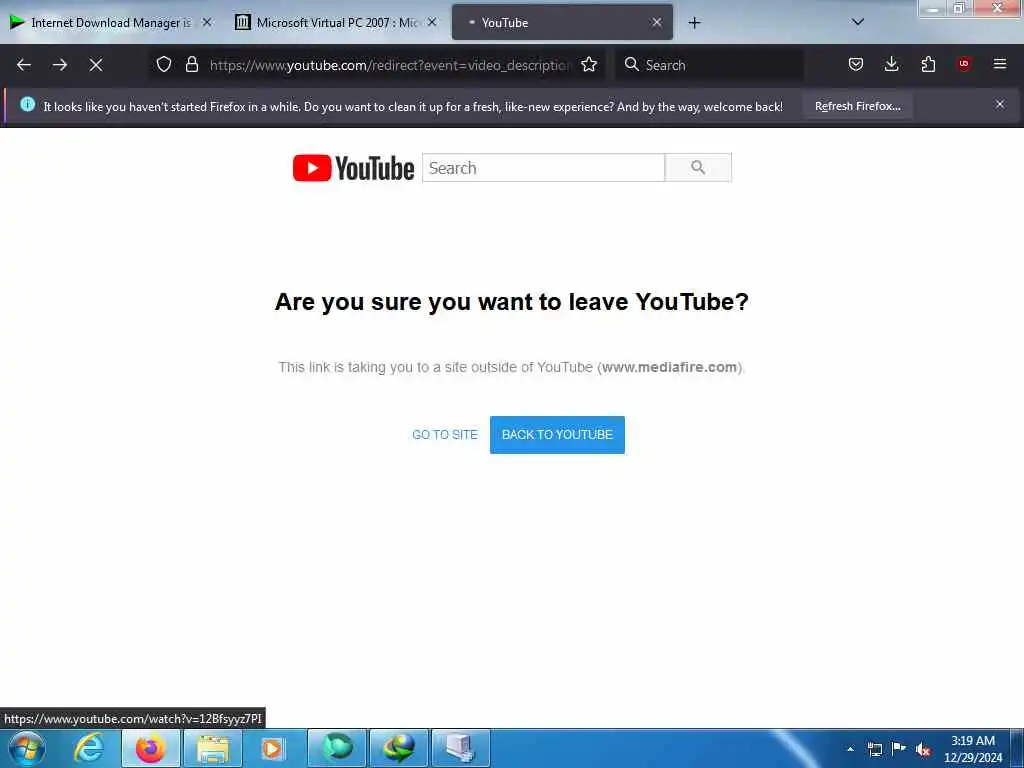Click the GO TO SITE link

(445, 435)
